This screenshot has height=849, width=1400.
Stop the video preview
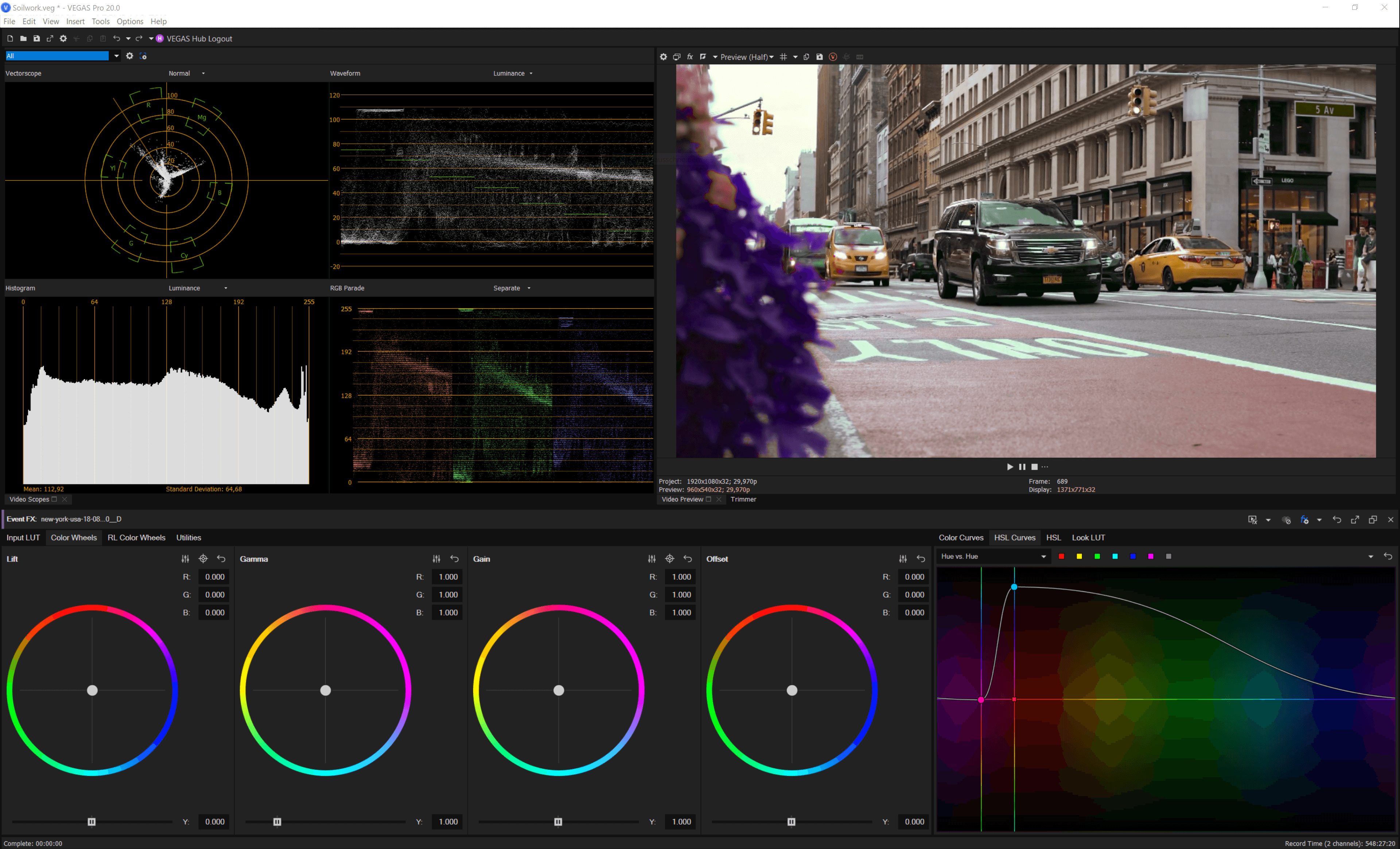[1035, 467]
